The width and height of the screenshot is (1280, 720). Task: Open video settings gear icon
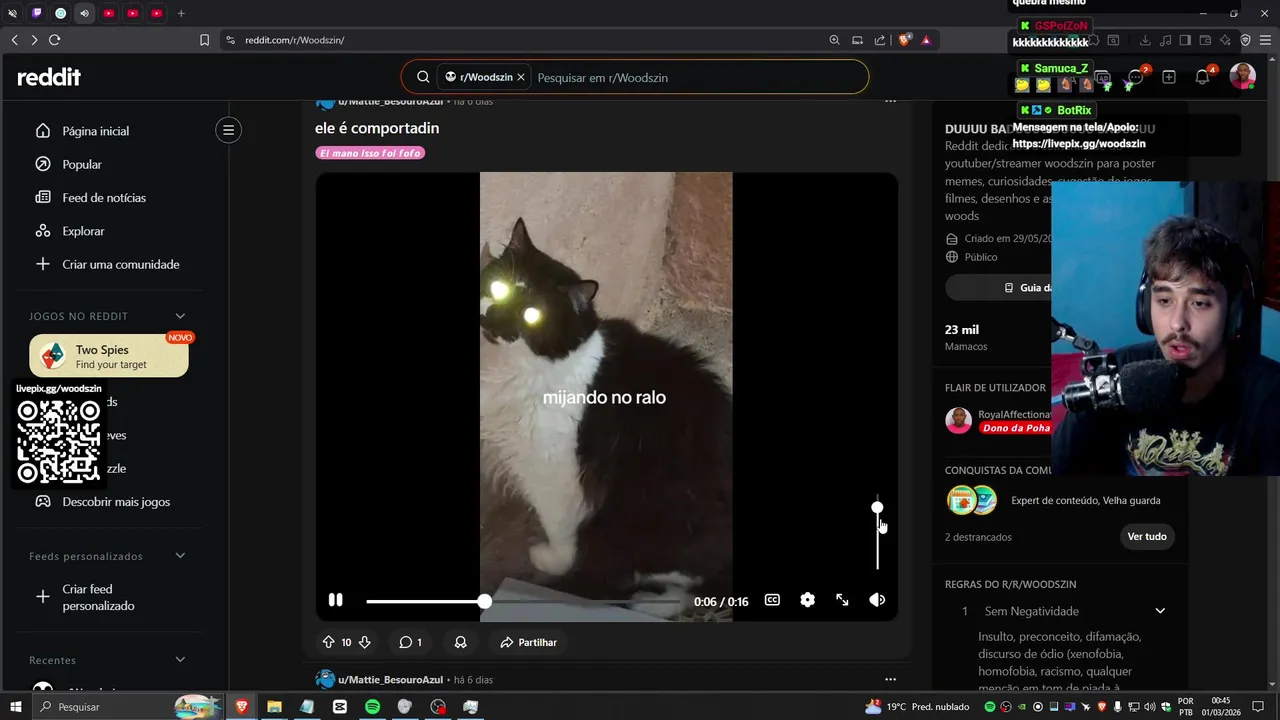coord(807,600)
